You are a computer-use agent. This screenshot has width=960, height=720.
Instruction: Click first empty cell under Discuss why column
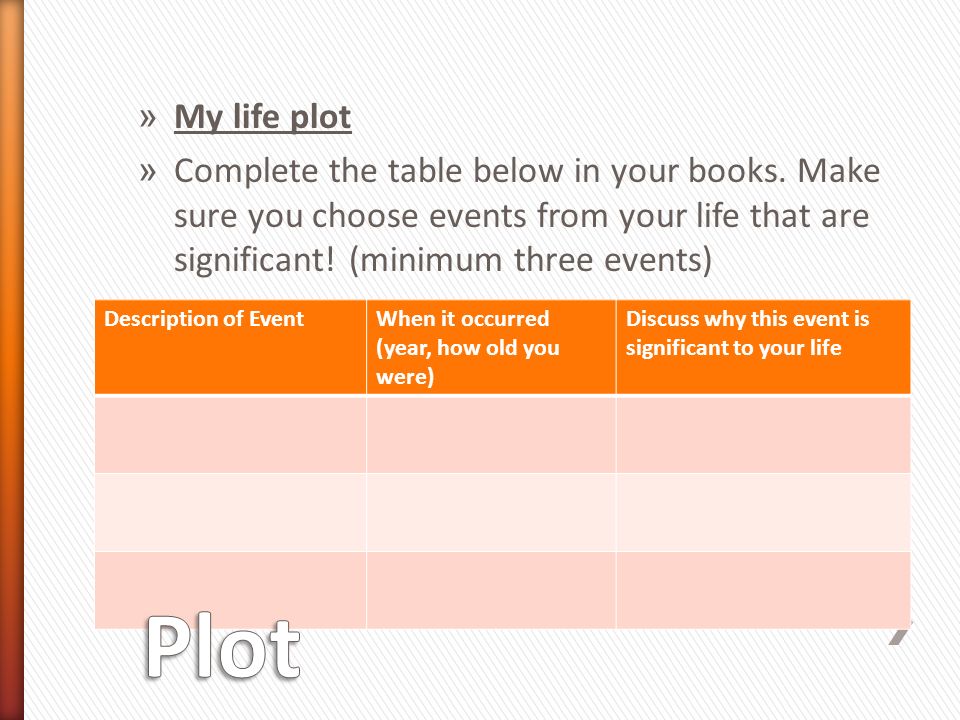tap(763, 434)
